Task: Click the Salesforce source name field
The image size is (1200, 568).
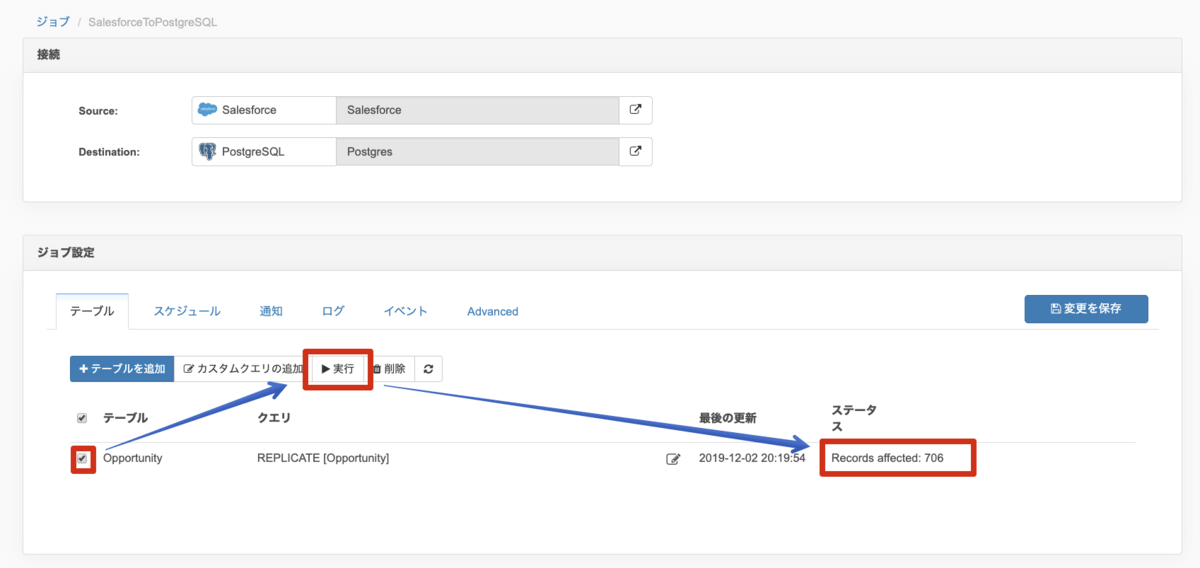Action: [x=477, y=110]
